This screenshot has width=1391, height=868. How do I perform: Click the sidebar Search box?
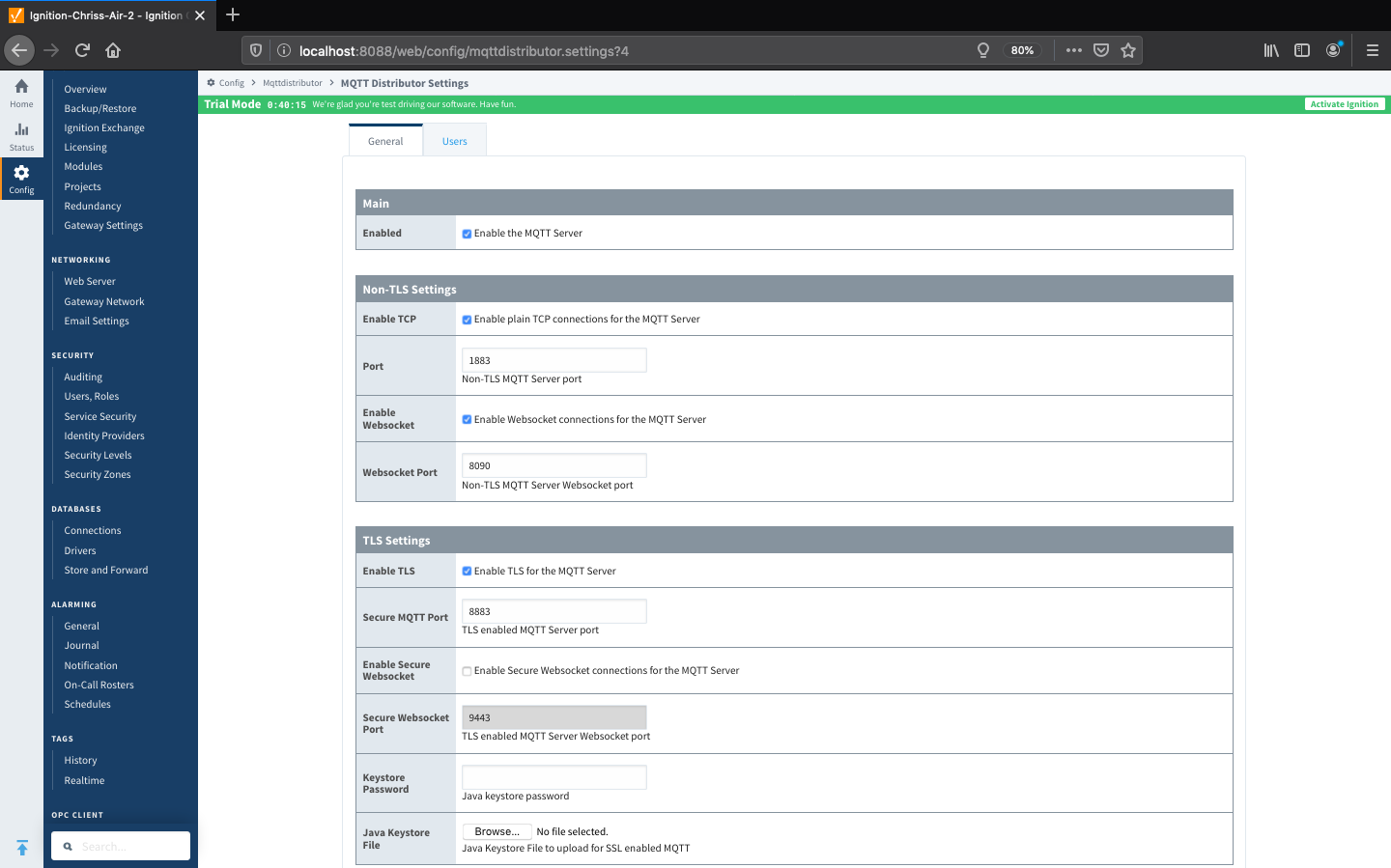point(121,846)
